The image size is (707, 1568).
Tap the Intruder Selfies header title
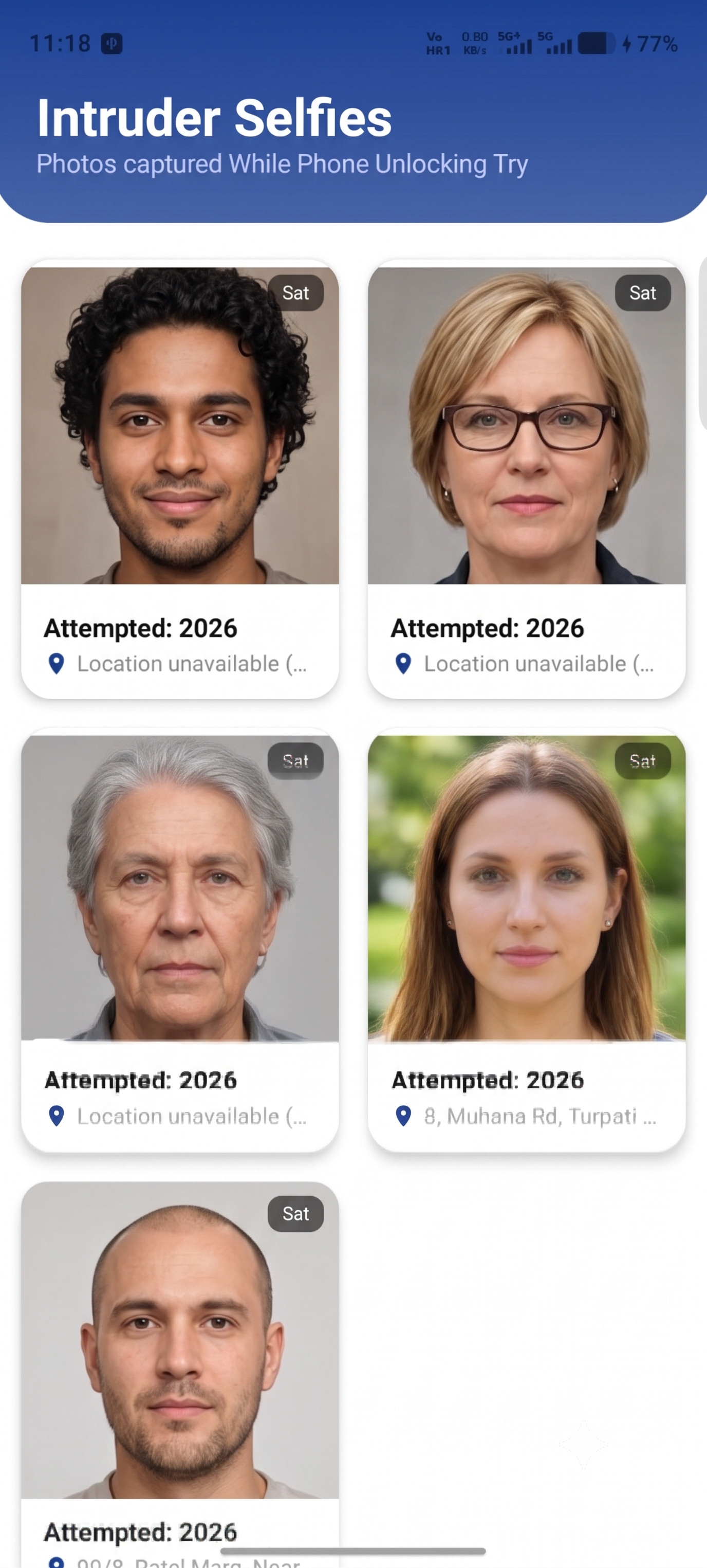[x=214, y=118]
